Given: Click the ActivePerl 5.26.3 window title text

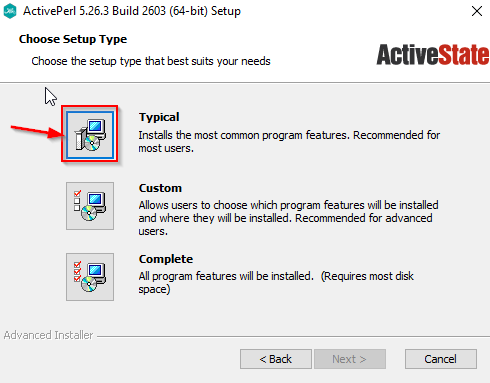Looking at the screenshot, I should 132,11.
